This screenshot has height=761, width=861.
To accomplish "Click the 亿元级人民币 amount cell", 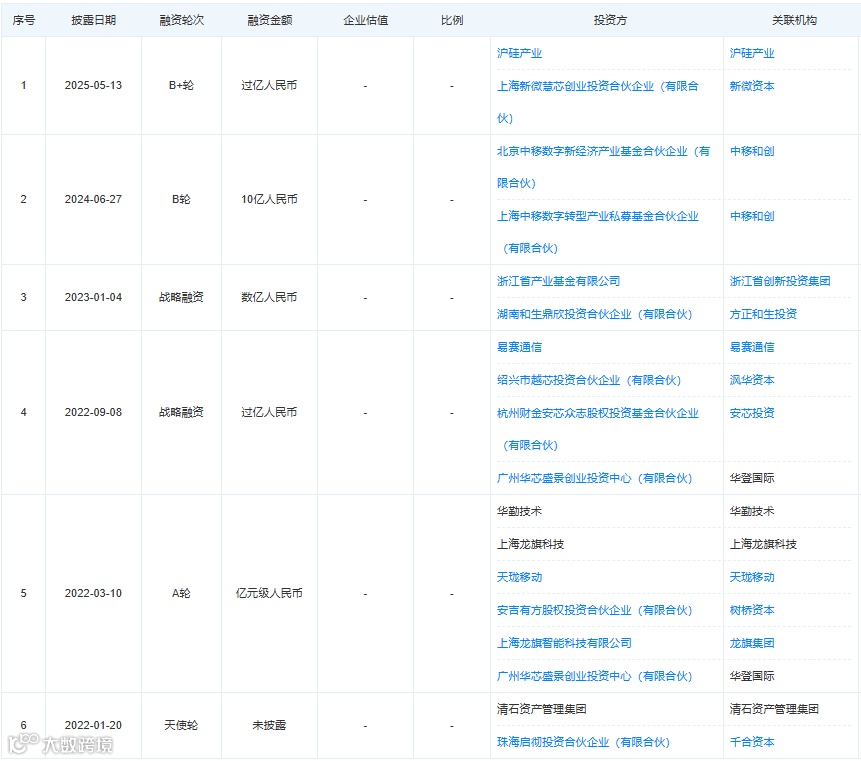I will tap(269, 594).
